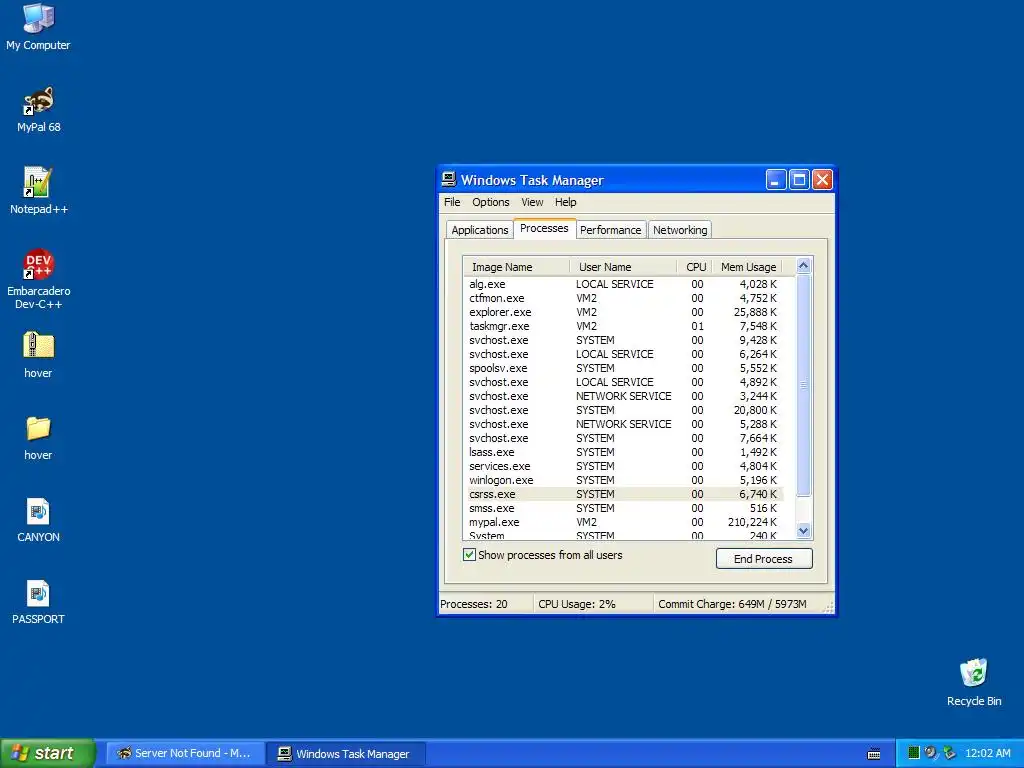Open the Options menu
This screenshot has width=1024, height=768.
click(x=490, y=202)
